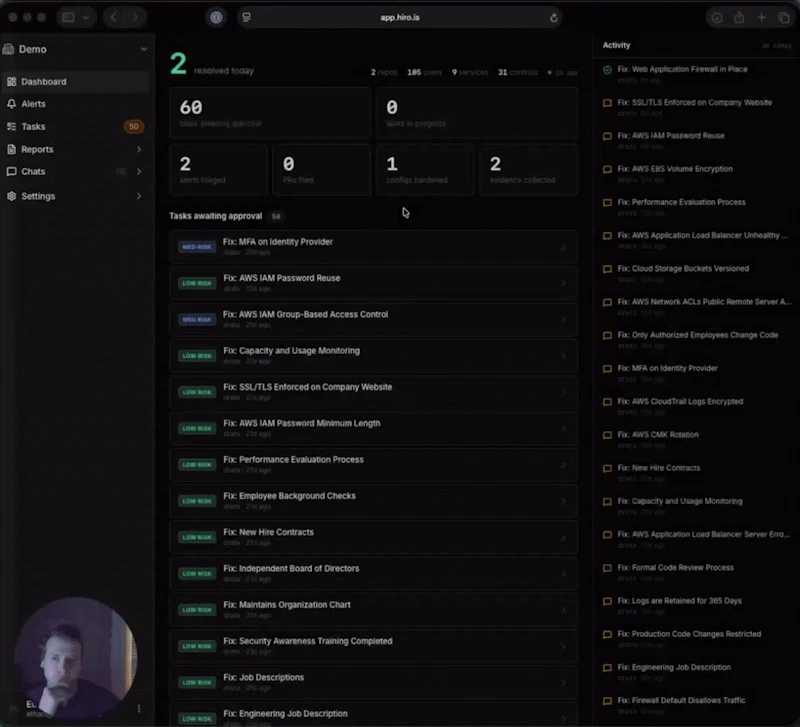800x727 pixels.
Task: Open task Fix: Independent Board of Directors
Action: click(x=373, y=573)
